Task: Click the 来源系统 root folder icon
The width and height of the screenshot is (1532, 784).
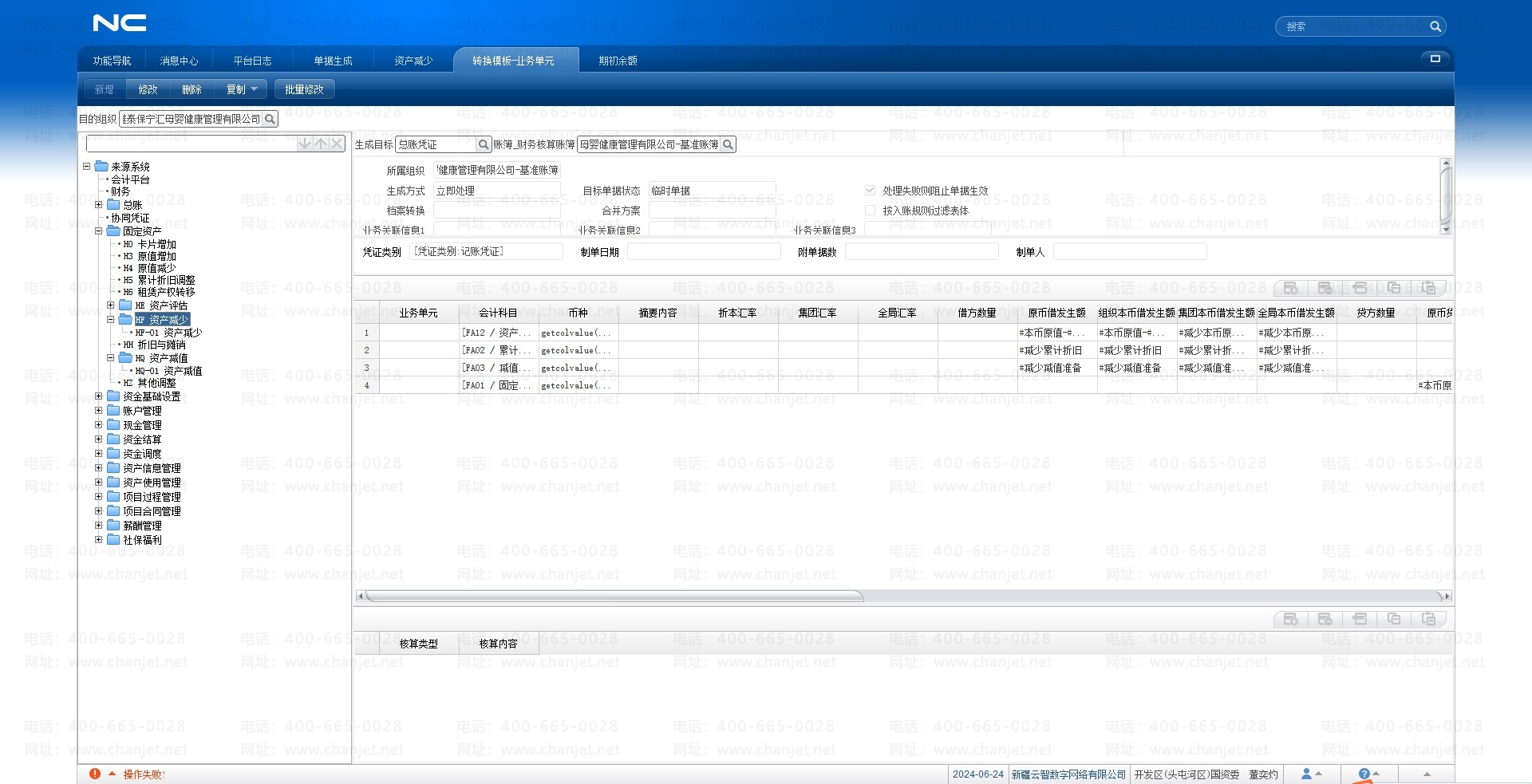Action: [101, 167]
